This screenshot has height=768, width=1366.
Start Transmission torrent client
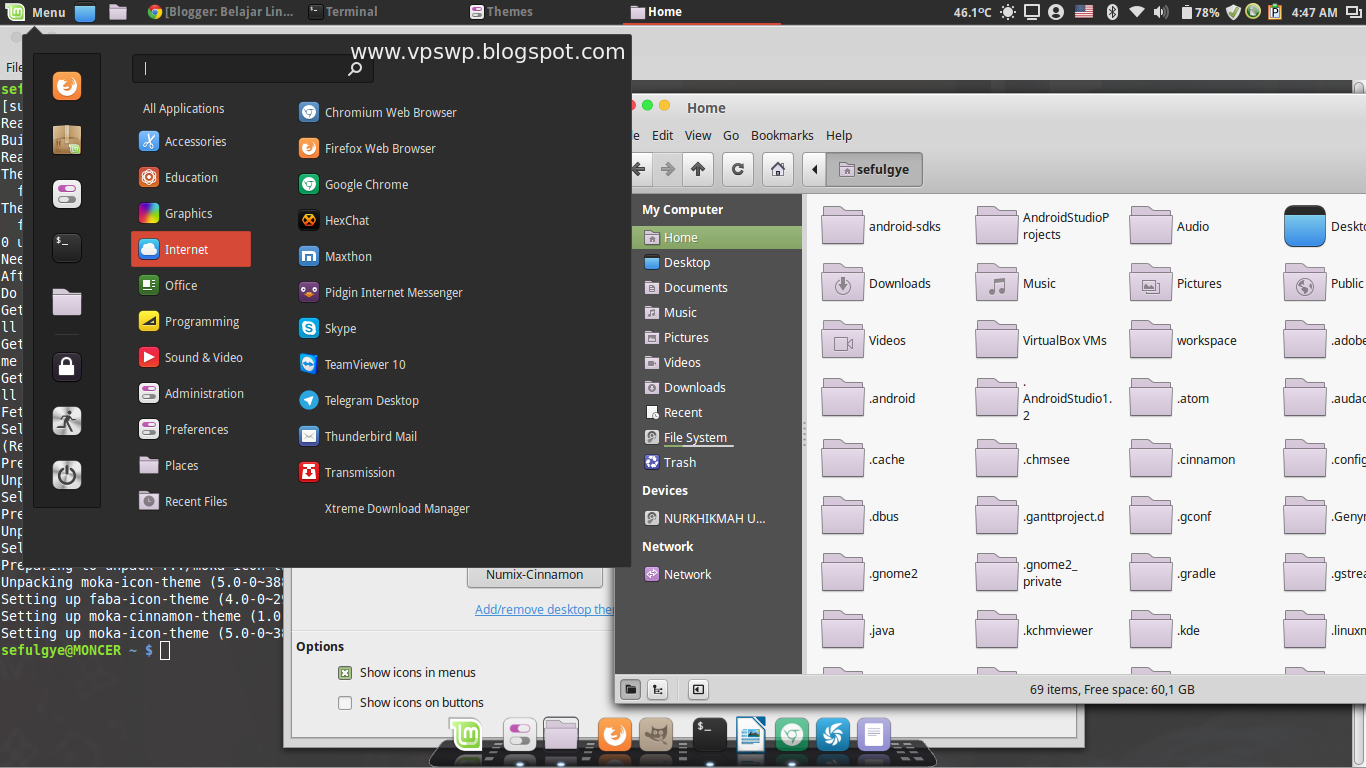click(347, 473)
